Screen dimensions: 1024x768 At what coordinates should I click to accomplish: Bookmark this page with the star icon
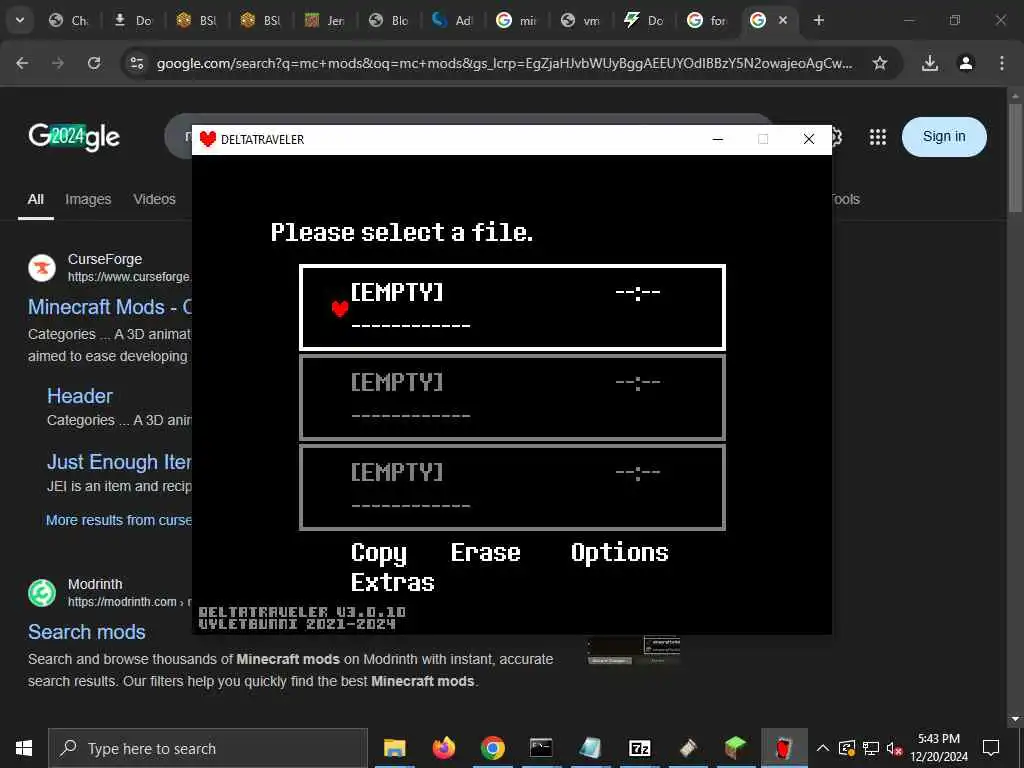click(880, 63)
